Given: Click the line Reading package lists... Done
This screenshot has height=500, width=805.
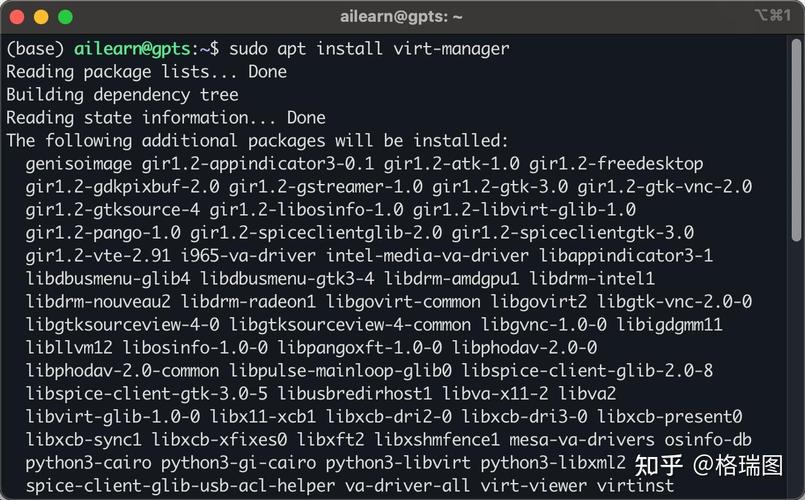Looking at the screenshot, I should point(146,71).
